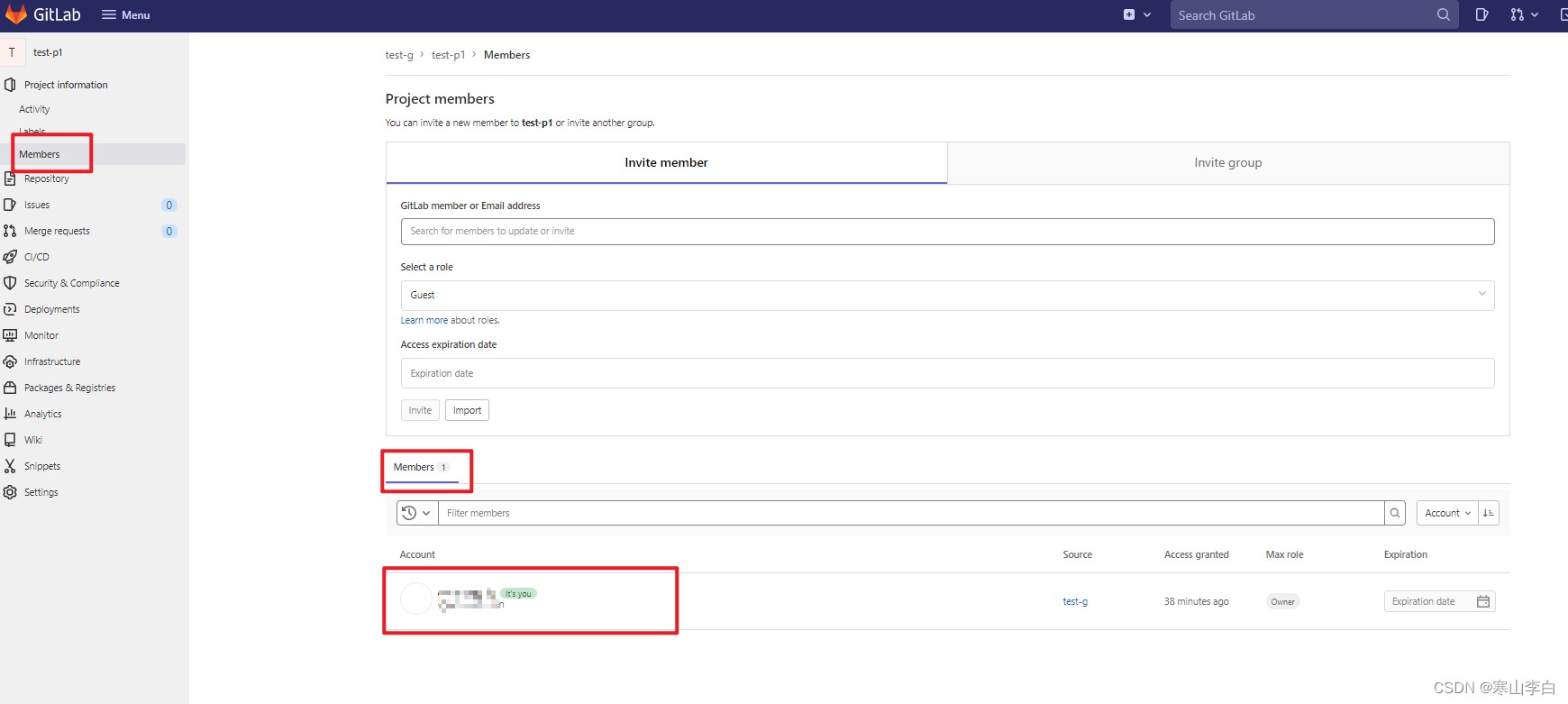The image size is (1568, 704).
Task: Open merge requests dropdown in top navbar
Action: [1525, 15]
